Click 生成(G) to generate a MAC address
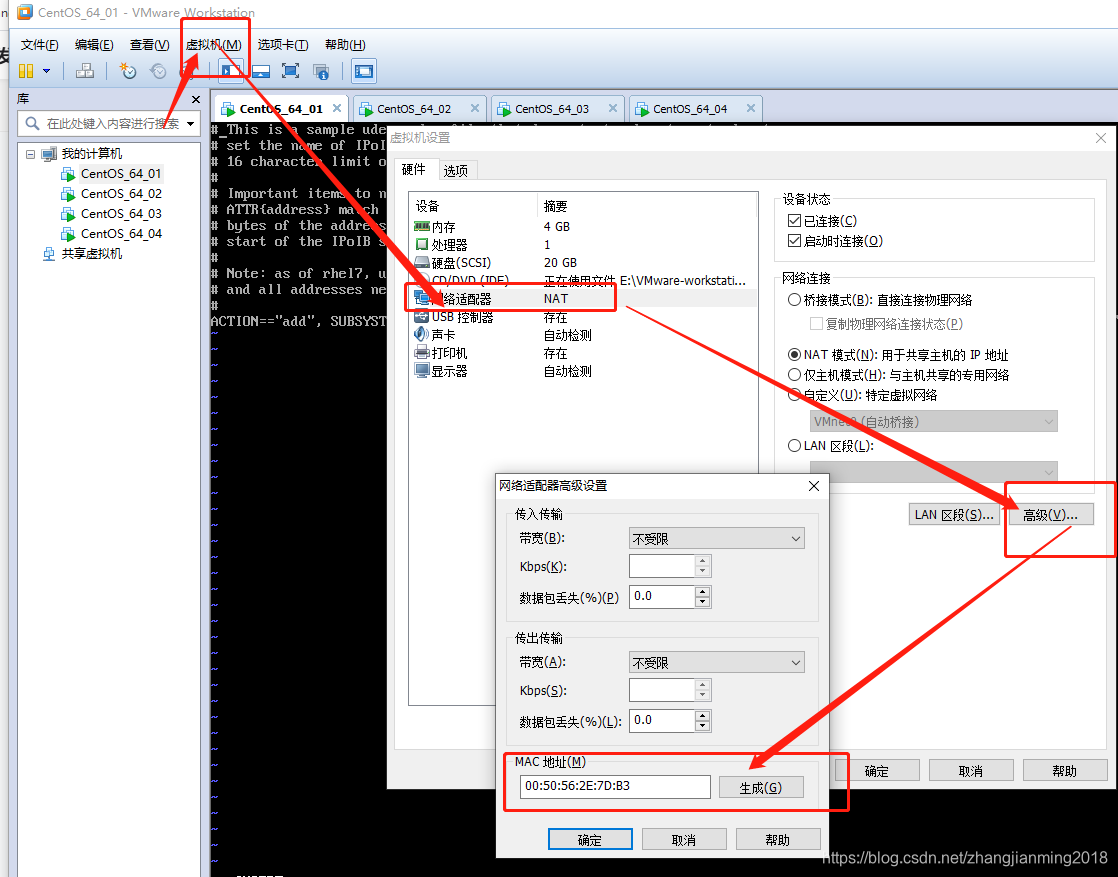Image resolution: width=1118 pixels, height=877 pixels. click(x=761, y=788)
